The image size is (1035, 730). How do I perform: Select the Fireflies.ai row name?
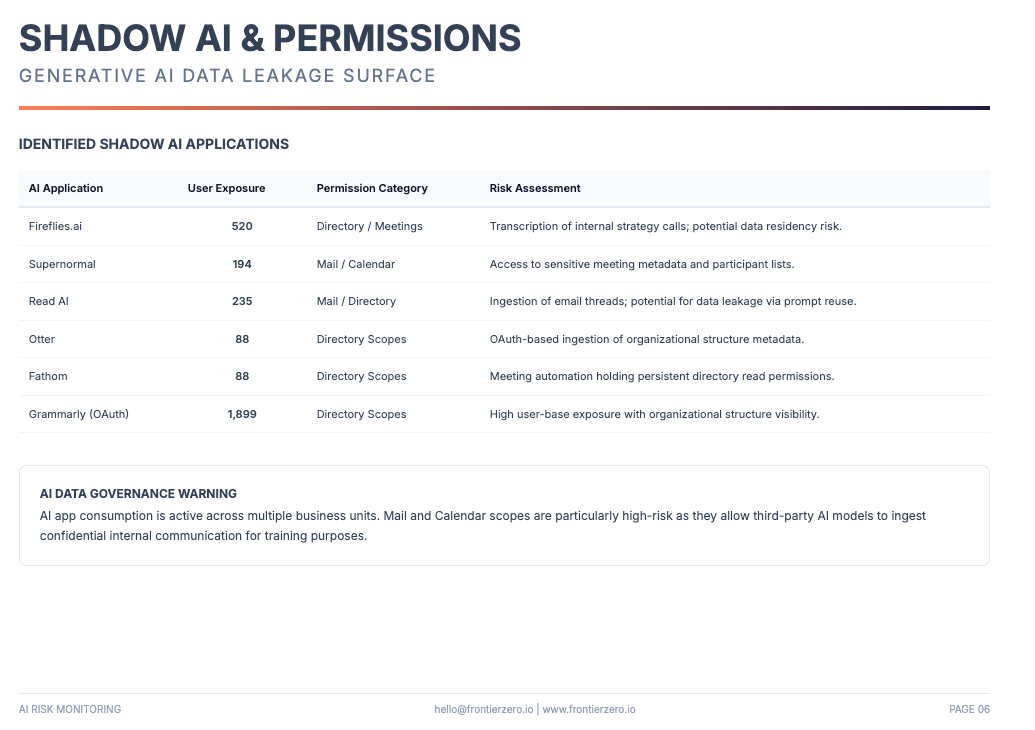pyautogui.click(x=55, y=226)
